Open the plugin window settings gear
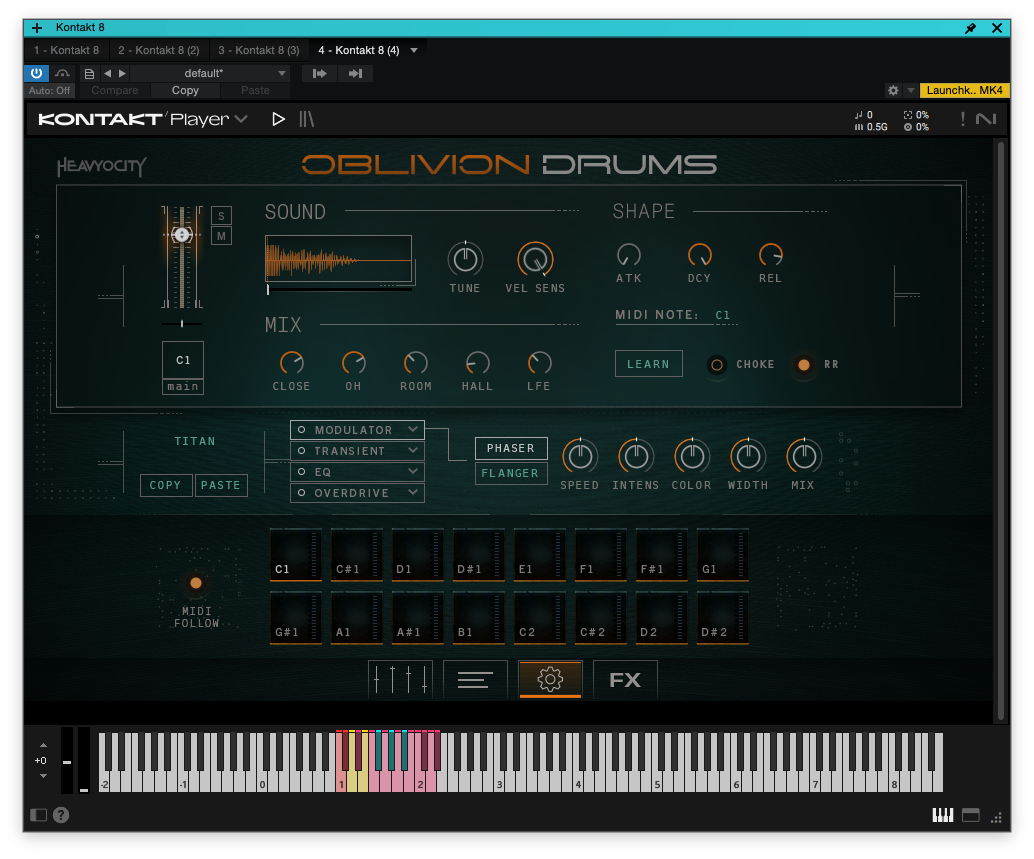Screen dimensions: 1034x859 tap(893, 90)
